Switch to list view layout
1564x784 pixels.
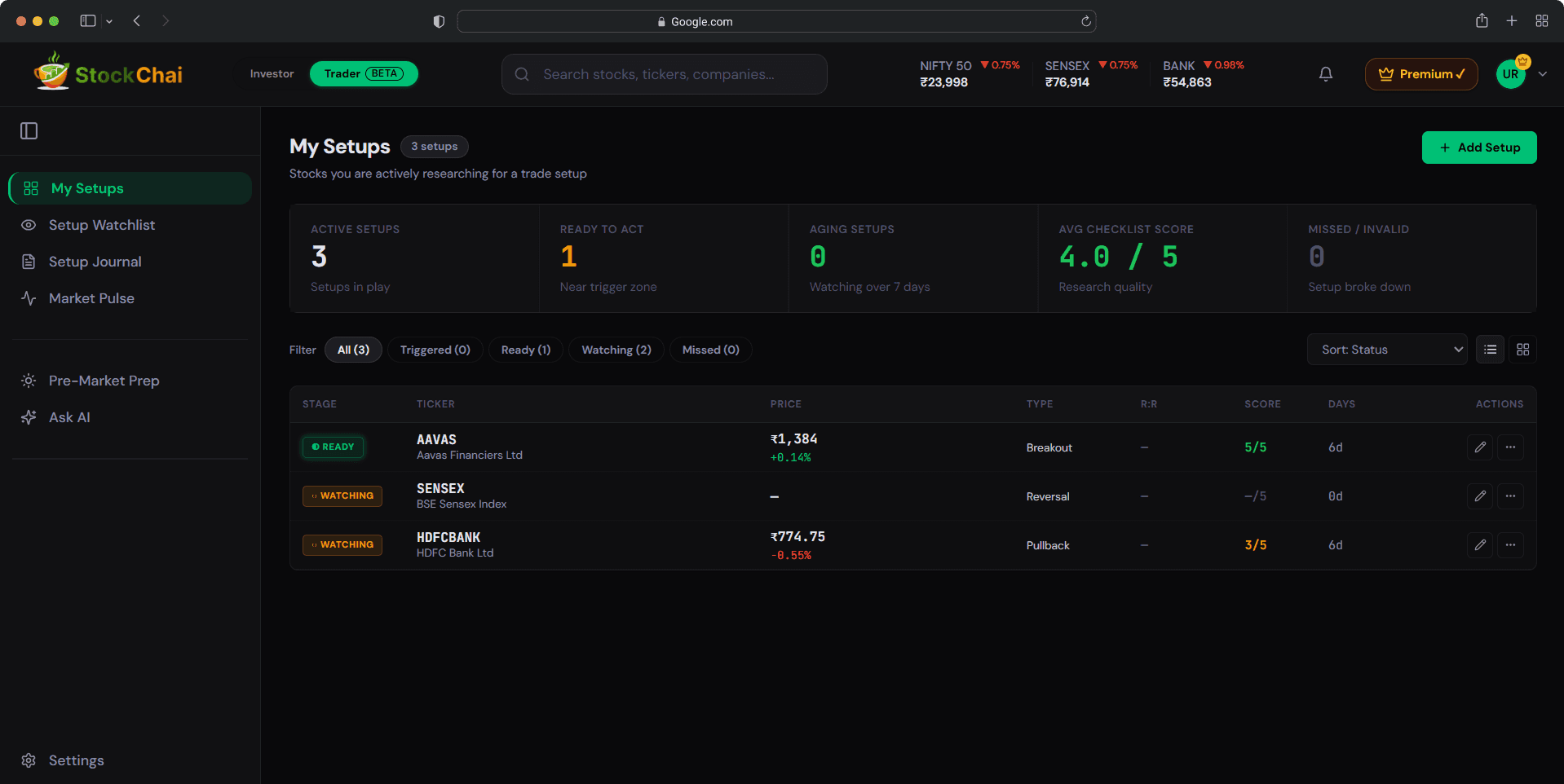click(1491, 350)
